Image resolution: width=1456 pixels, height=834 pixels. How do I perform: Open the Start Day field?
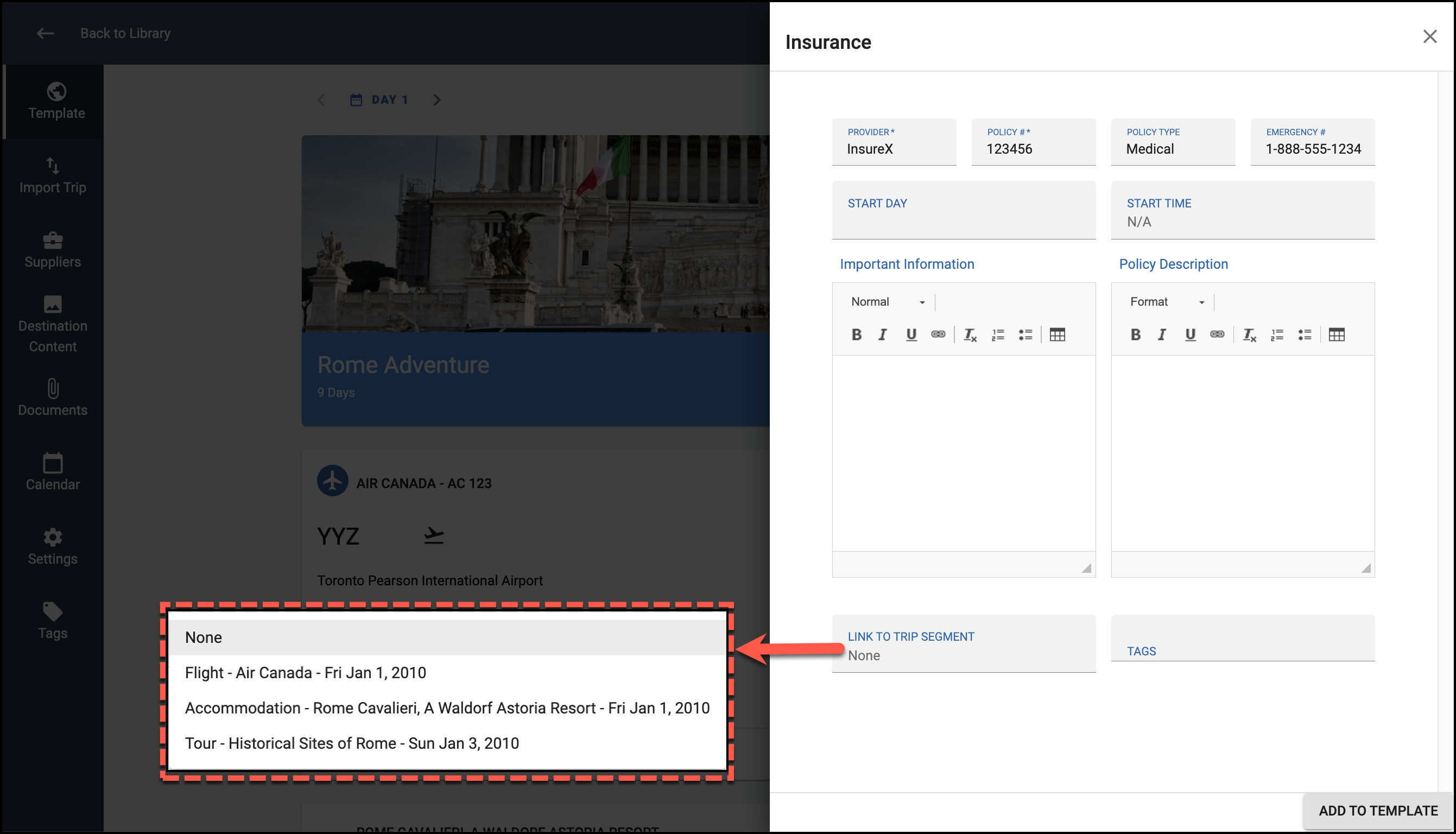pyautogui.click(x=964, y=210)
